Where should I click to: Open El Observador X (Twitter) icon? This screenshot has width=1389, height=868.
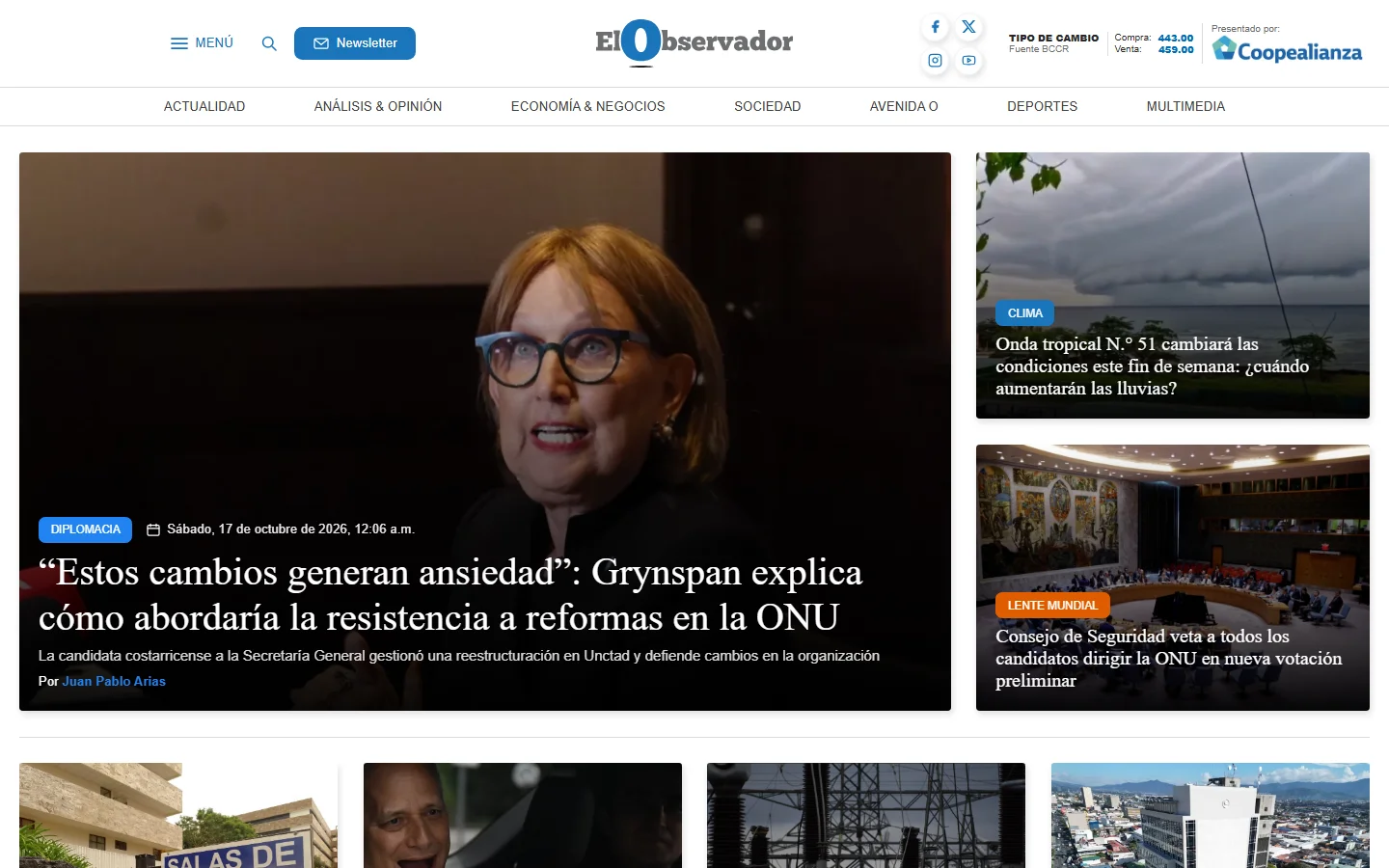[968, 27]
